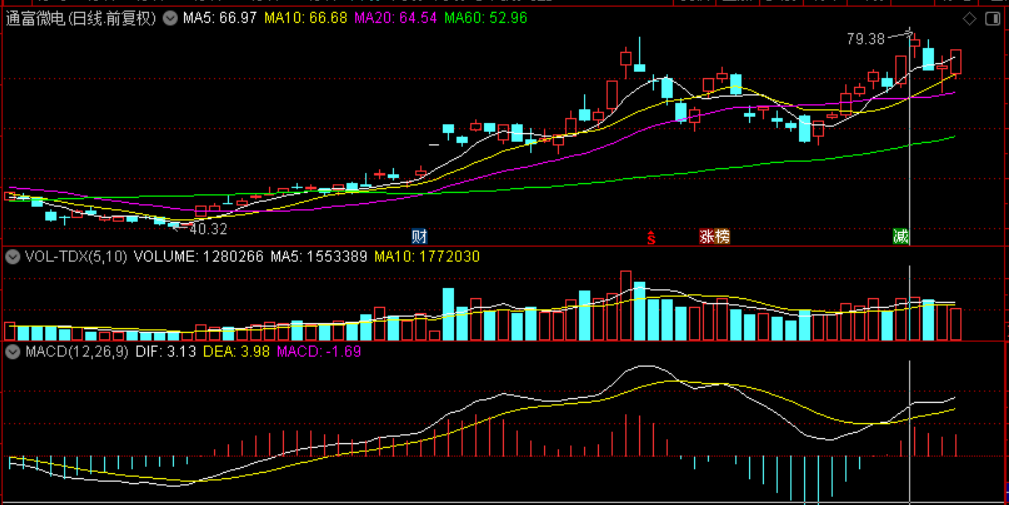Click the MACD(12,26,9) indicator name
The image size is (1009, 505).
click(77, 352)
